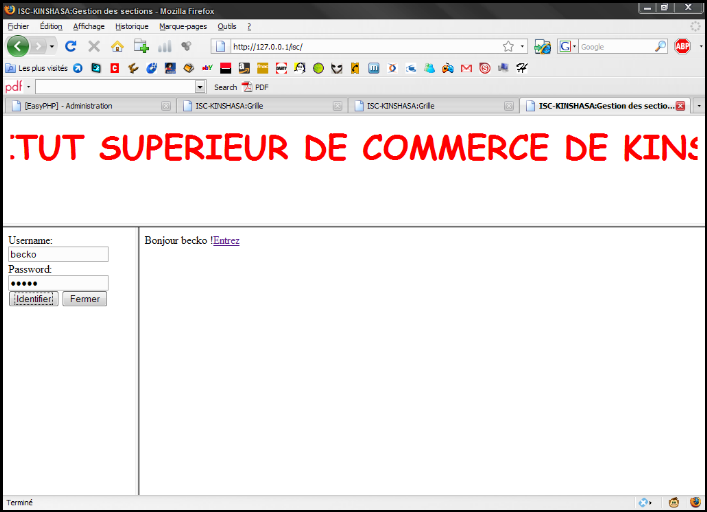Open the pdf toolbar logo dropdown
This screenshot has height=512, width=707.
tap(28, 87)
